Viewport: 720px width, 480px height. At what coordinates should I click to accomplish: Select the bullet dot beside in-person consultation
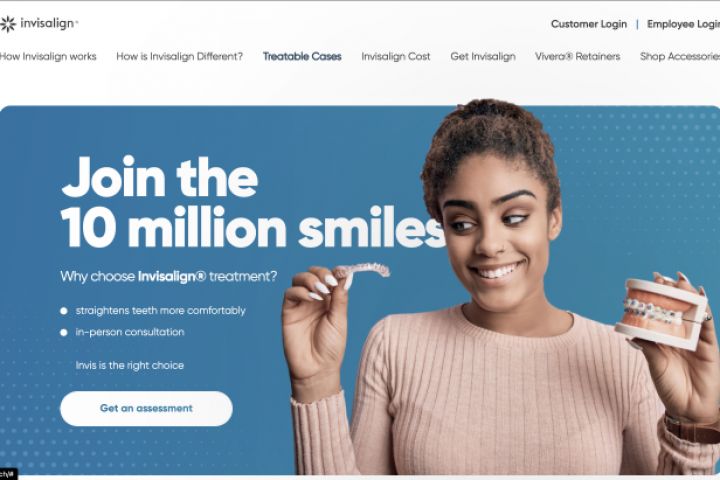pyautogui.click(x=64, y=333)
